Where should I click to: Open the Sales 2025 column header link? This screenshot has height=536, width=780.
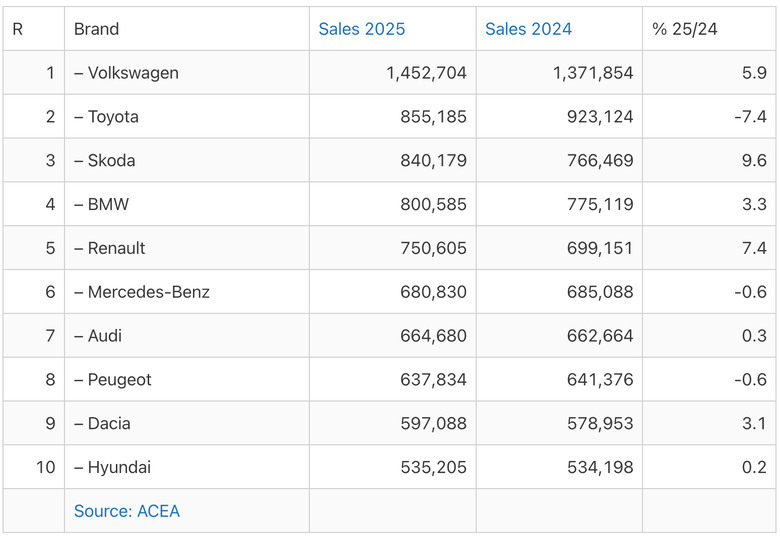362,29
